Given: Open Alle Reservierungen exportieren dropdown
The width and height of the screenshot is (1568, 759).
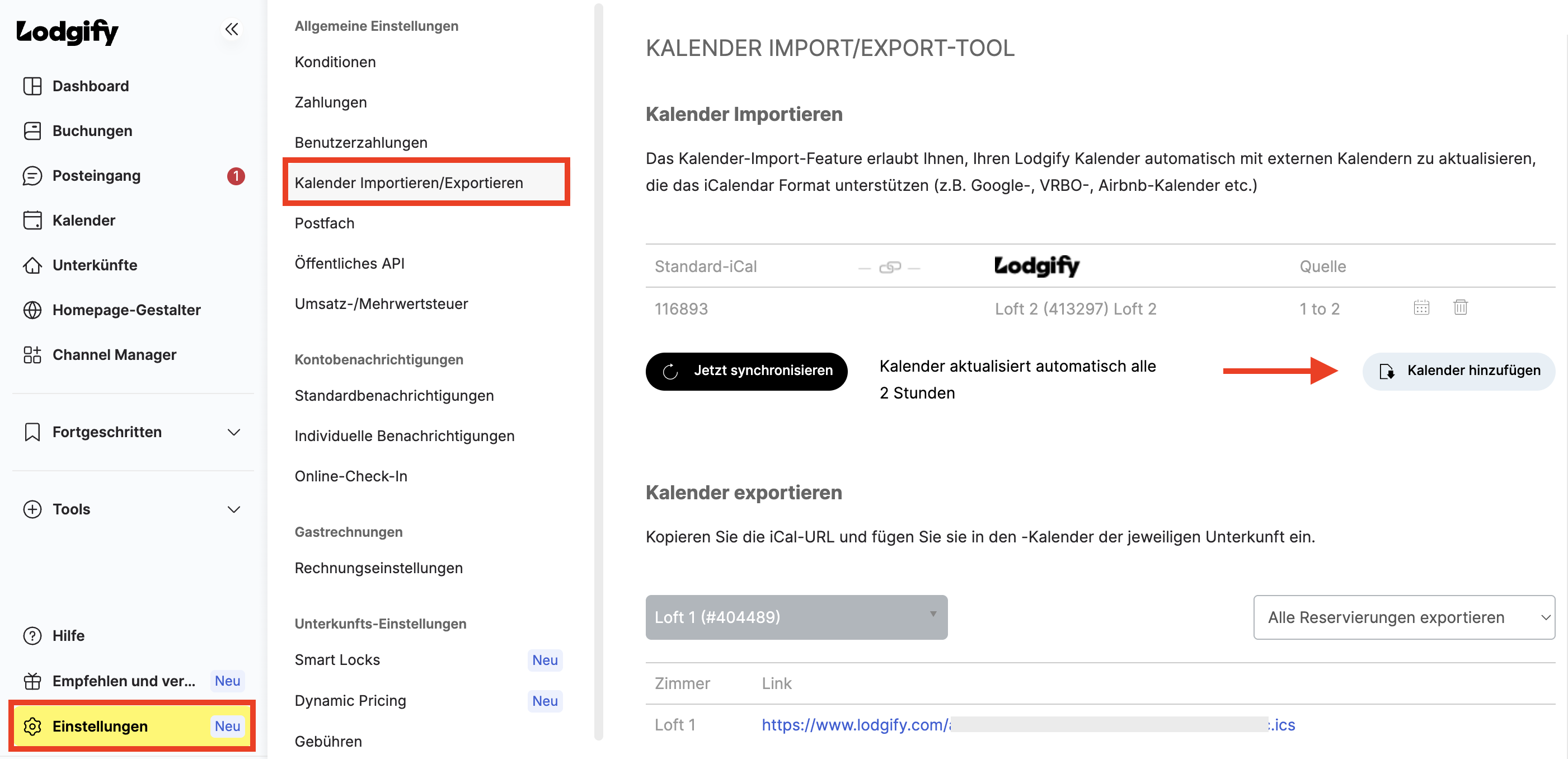Looking at the screenshot, I should coord(1403,617).
